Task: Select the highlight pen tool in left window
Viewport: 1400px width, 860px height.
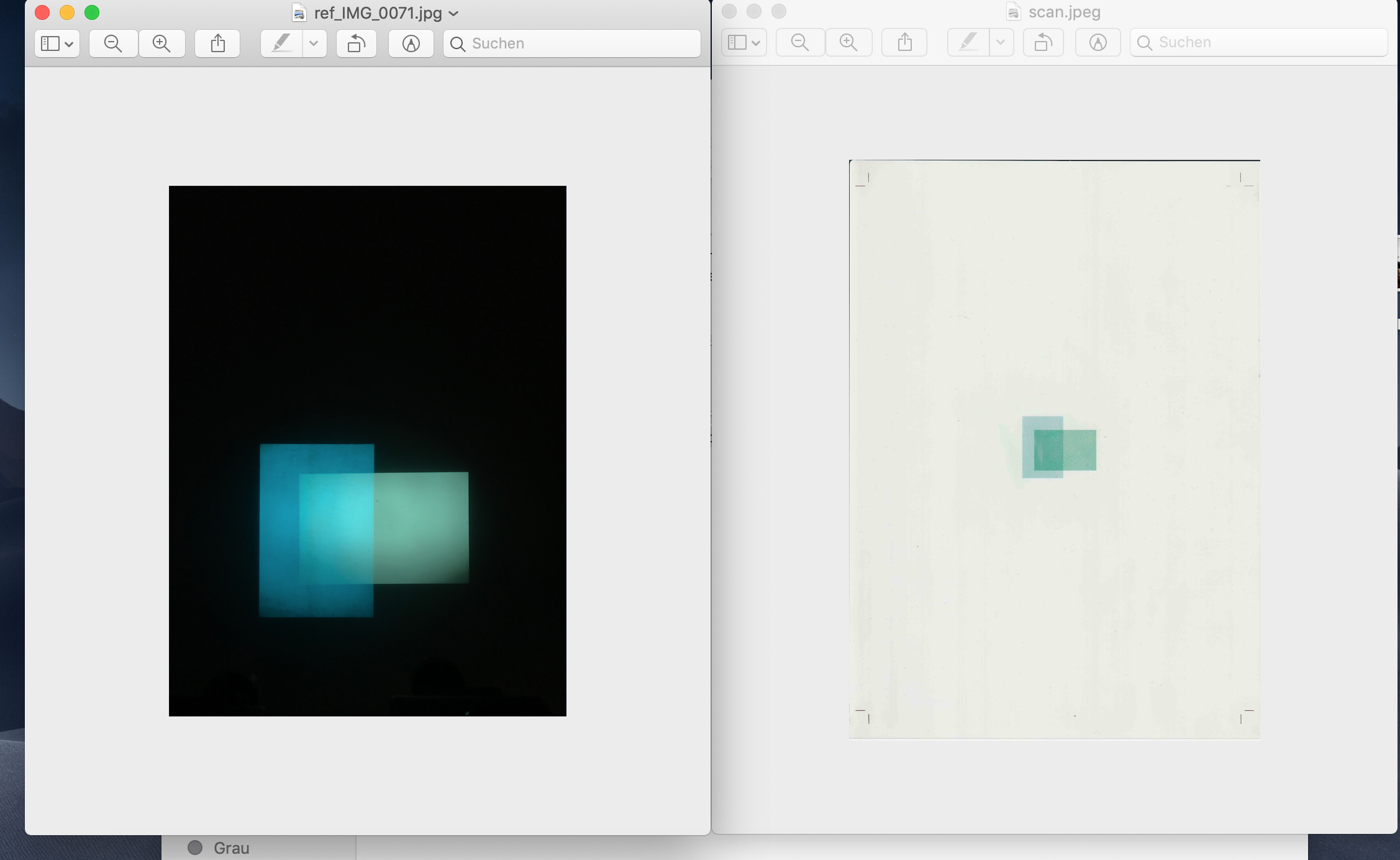Action: pyautogui.click(x=282, y=43)
